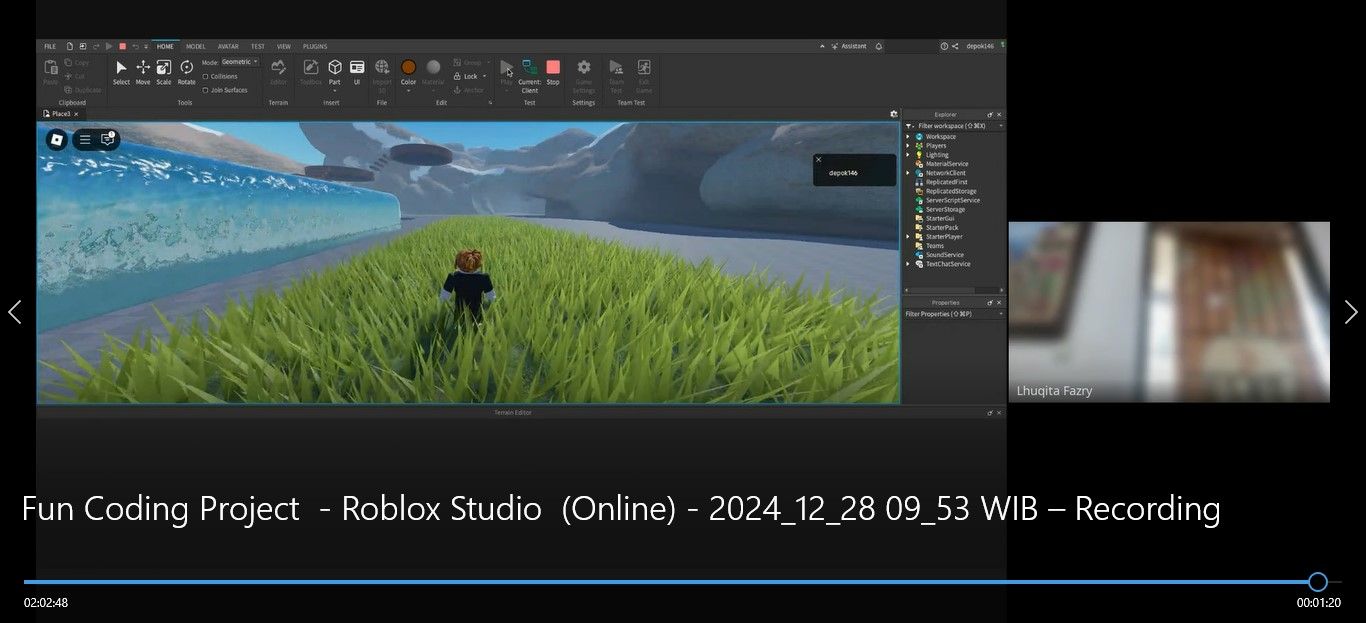Screen dimensions: 1366x623
Task: Click the Lhuqita Fazry webcam thumbnail
Action: coord(1169,312)
